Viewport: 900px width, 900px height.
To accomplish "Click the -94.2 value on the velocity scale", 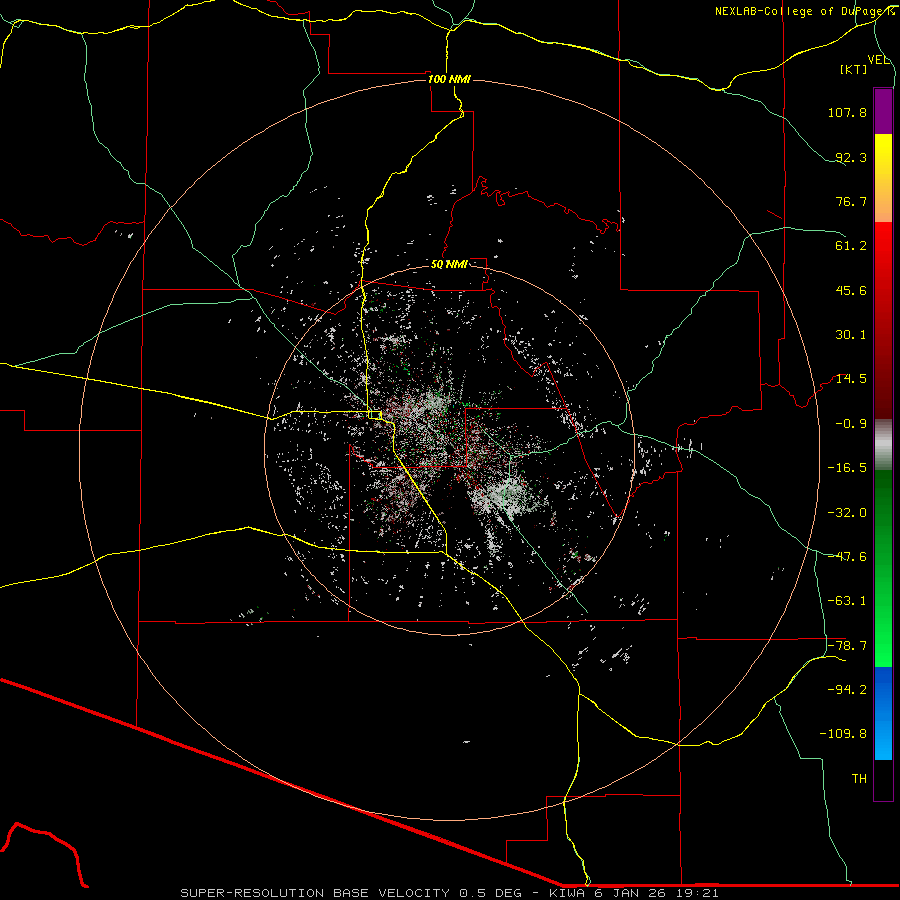I will coord(847,690).
